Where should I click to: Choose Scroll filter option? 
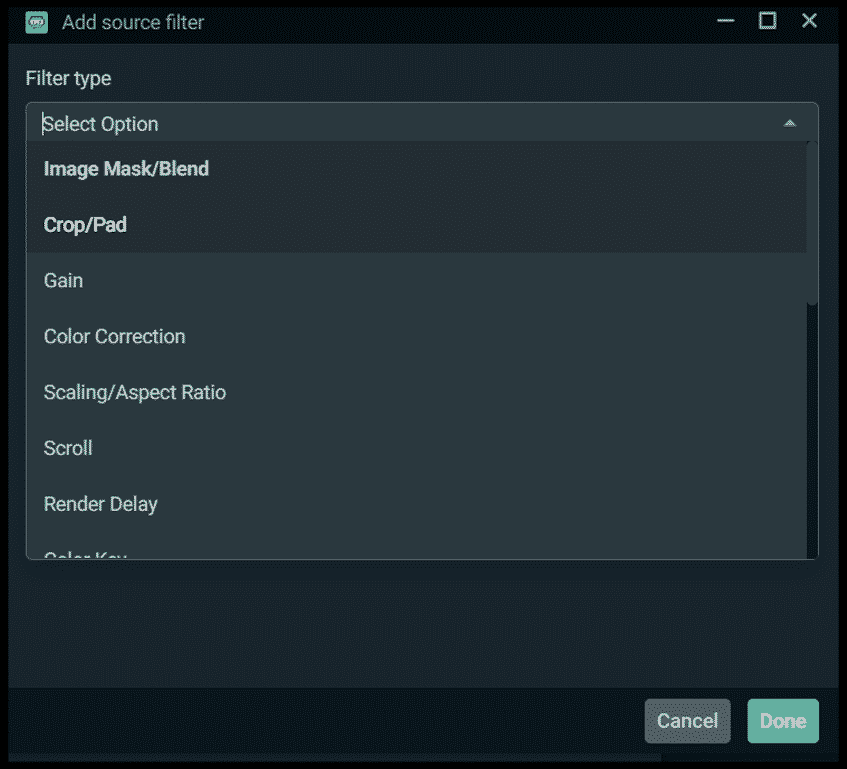click(x=416, y=448)
